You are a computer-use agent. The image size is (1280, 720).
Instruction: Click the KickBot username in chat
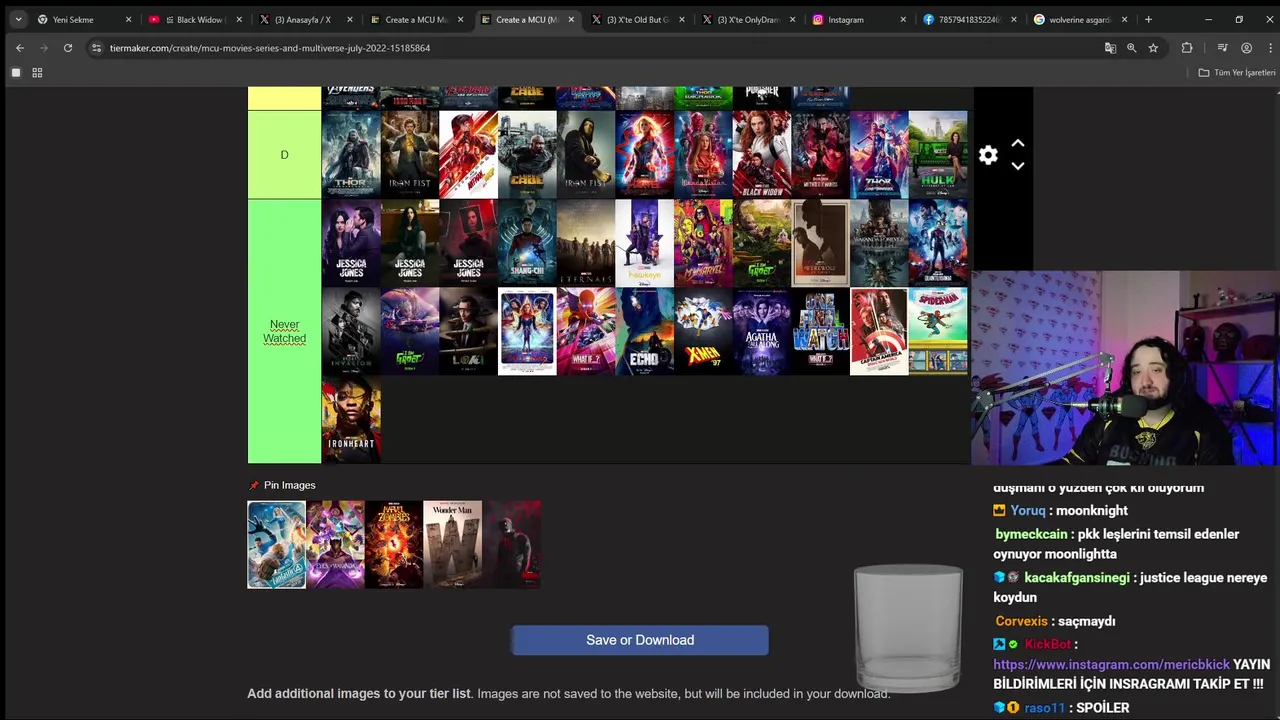coord(1047,644)
